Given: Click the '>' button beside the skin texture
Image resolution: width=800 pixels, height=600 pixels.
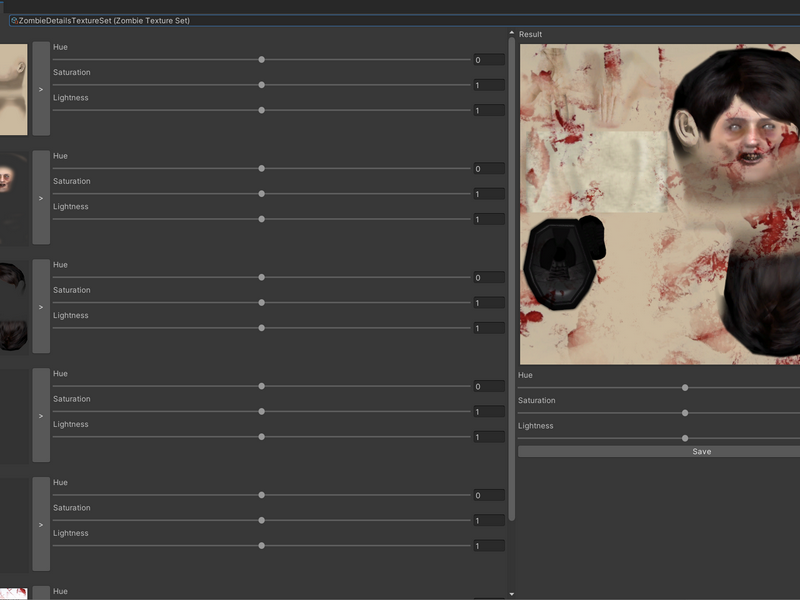Looking at the screenshot, I should [41, 89].
